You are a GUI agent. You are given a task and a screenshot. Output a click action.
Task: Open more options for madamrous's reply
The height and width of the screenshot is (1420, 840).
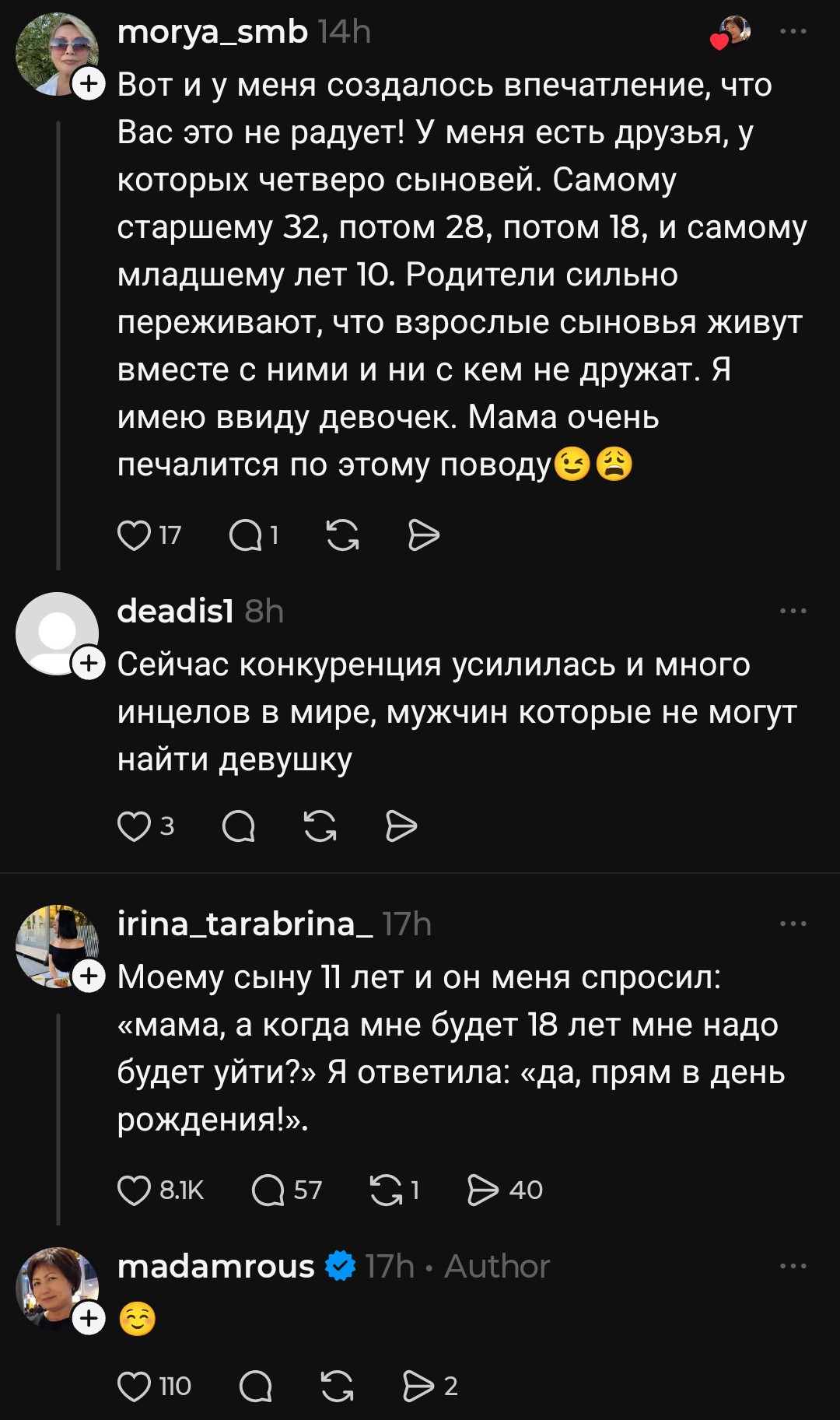pos(793,1267)
